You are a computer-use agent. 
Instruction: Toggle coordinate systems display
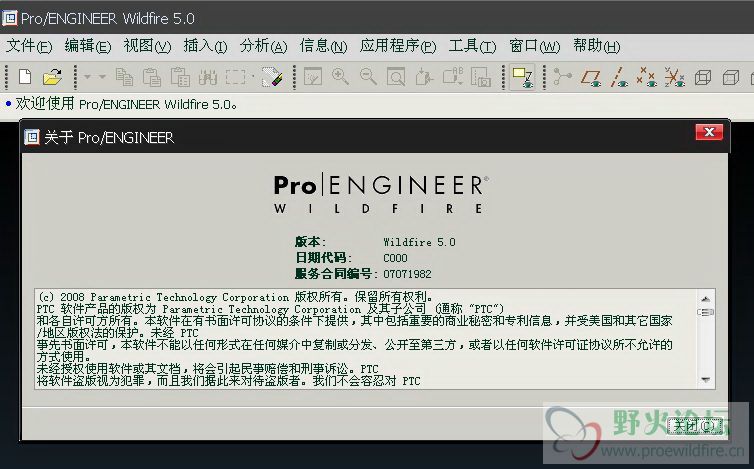coord(674,77)
